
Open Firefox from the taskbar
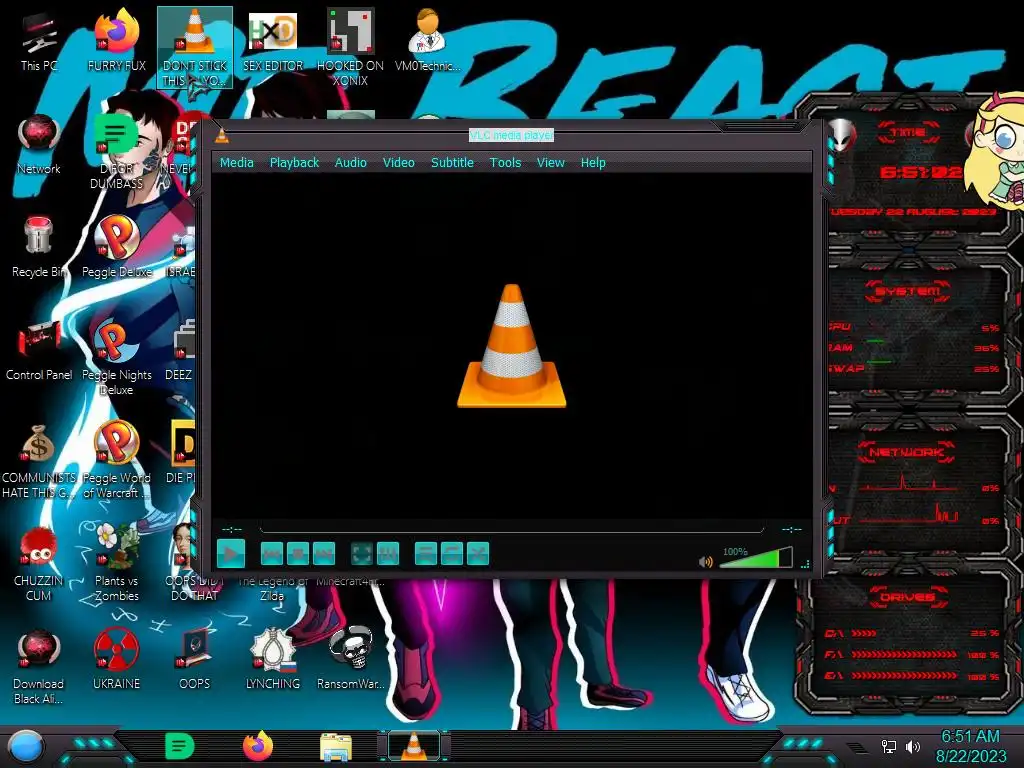click(x=258, y=746)
